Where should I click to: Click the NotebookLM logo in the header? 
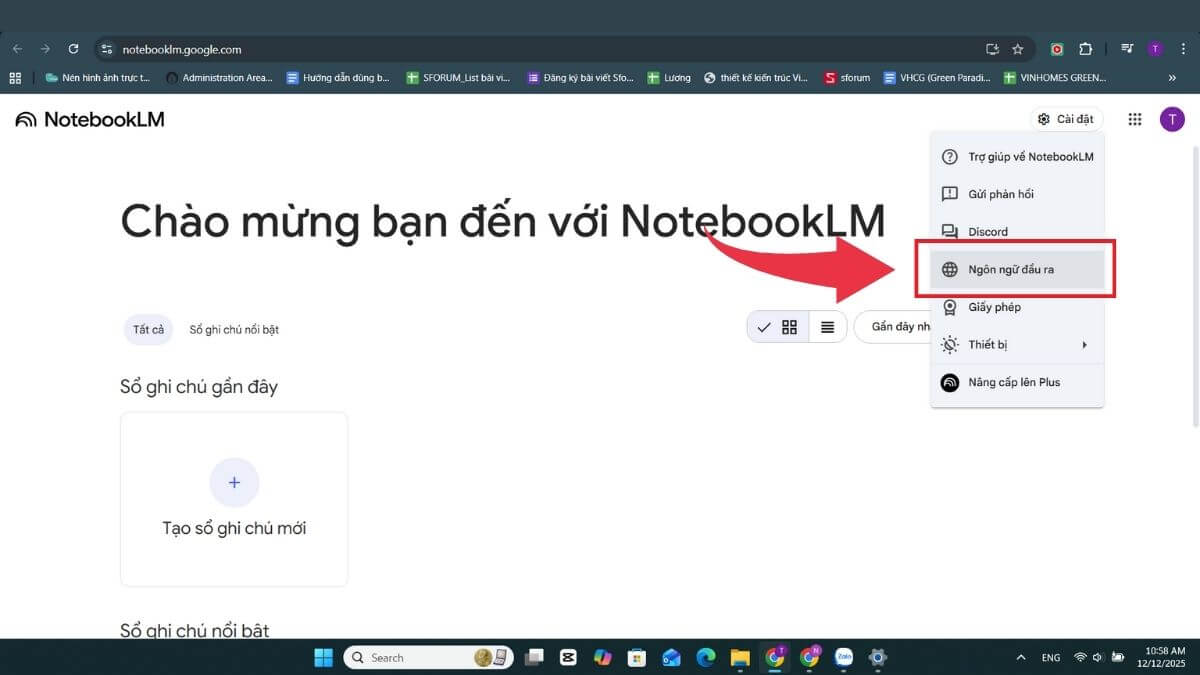click(90, 118)
